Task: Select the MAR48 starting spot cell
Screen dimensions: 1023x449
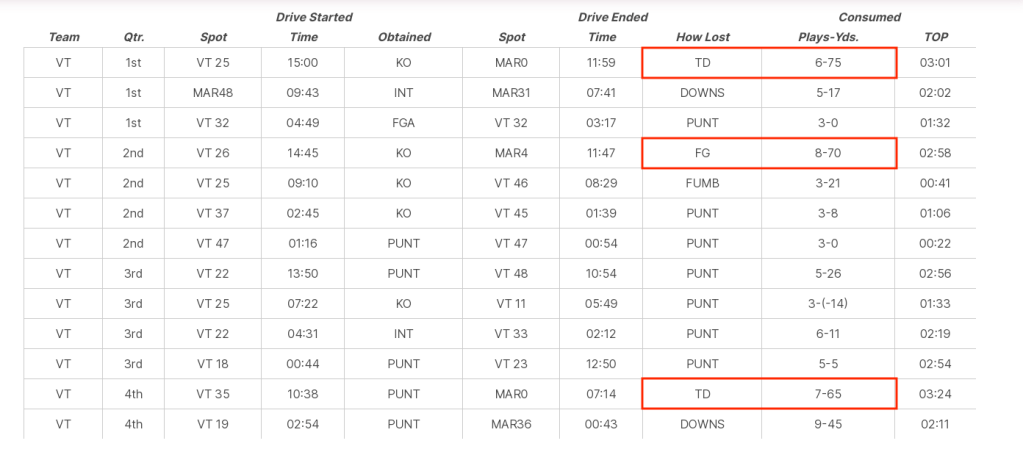Action: pos(213,93)
